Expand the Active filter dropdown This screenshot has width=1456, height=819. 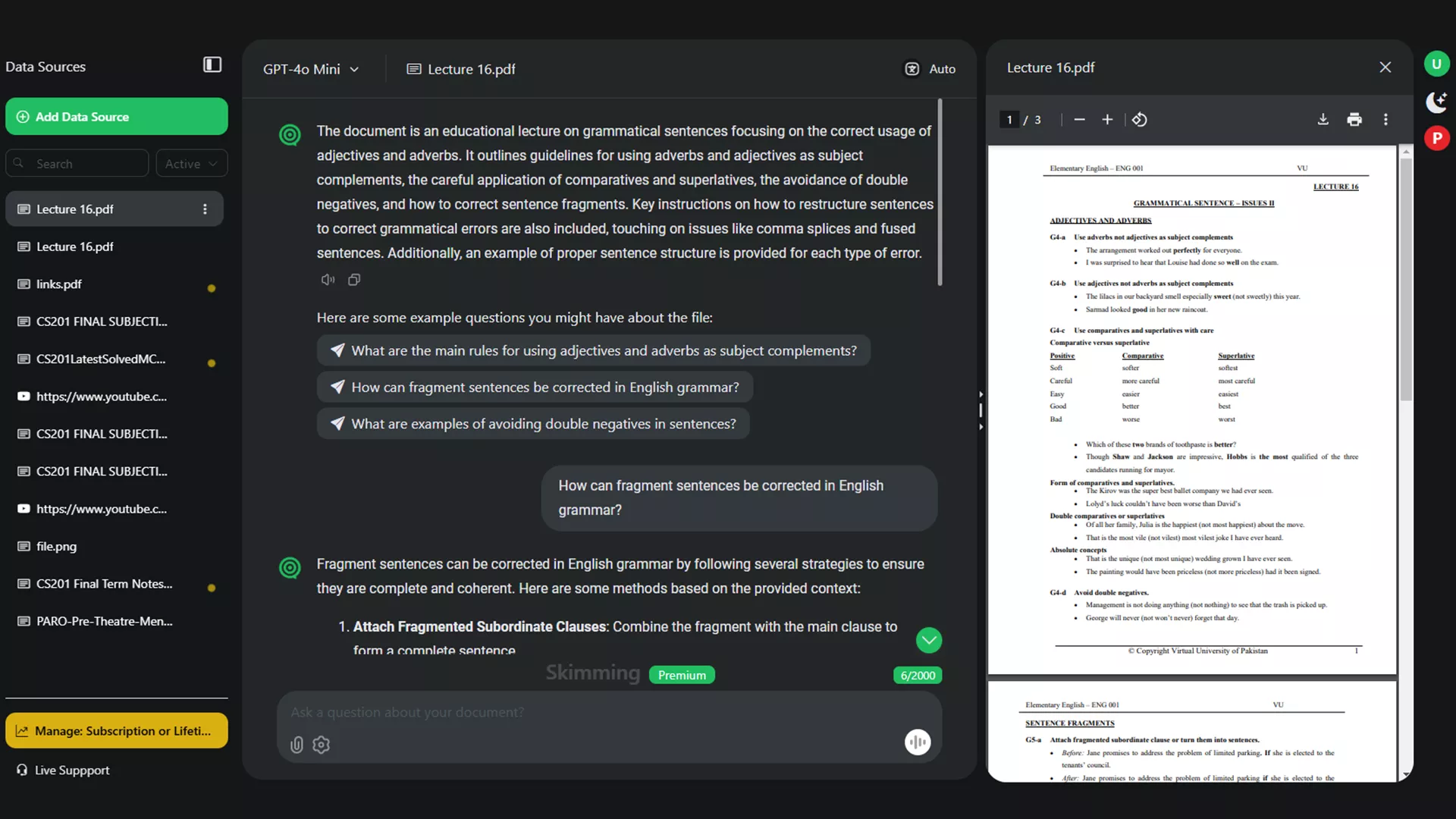[x=191, y=164]
